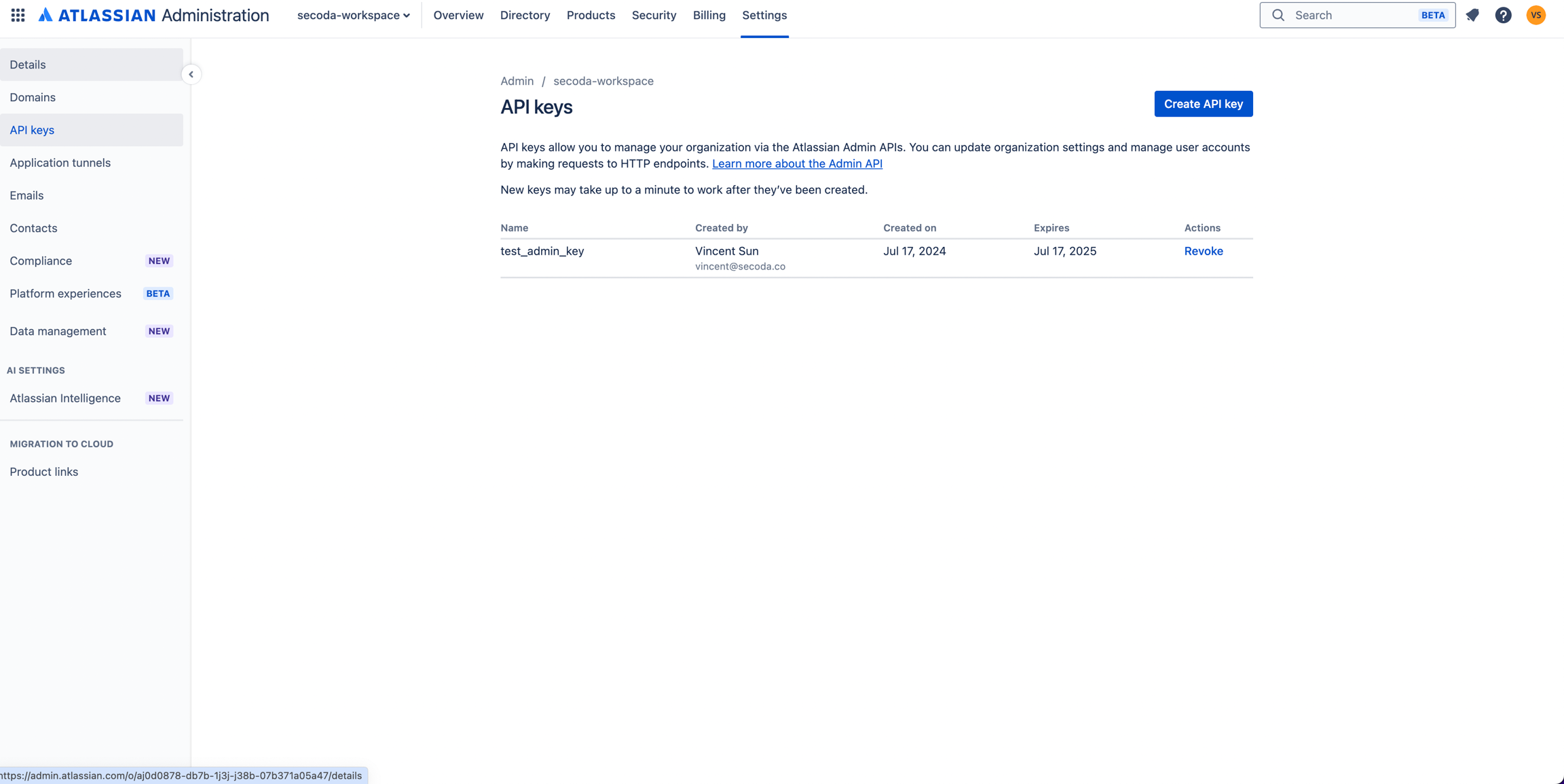1564x784 pixels.
Task: Click the Atlassian Administration logo
Action: click(x=154, y=15)
